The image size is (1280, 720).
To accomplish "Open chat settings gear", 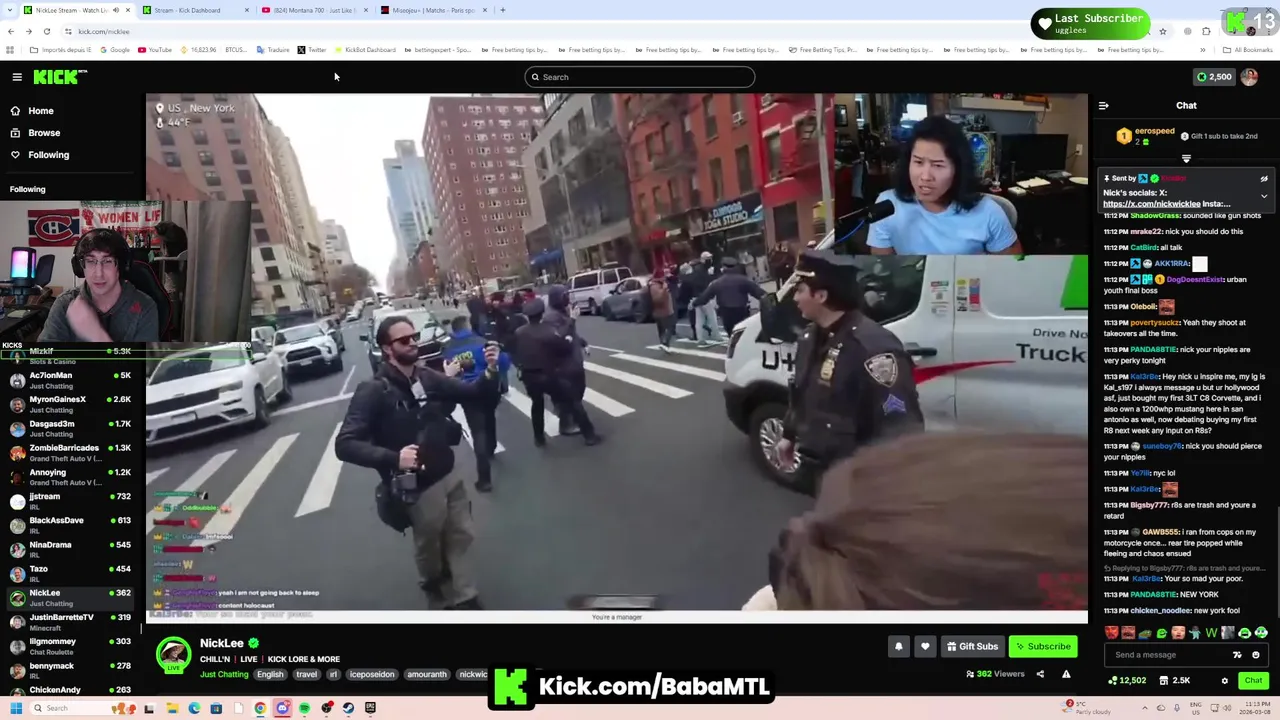I will (1224, 681).
